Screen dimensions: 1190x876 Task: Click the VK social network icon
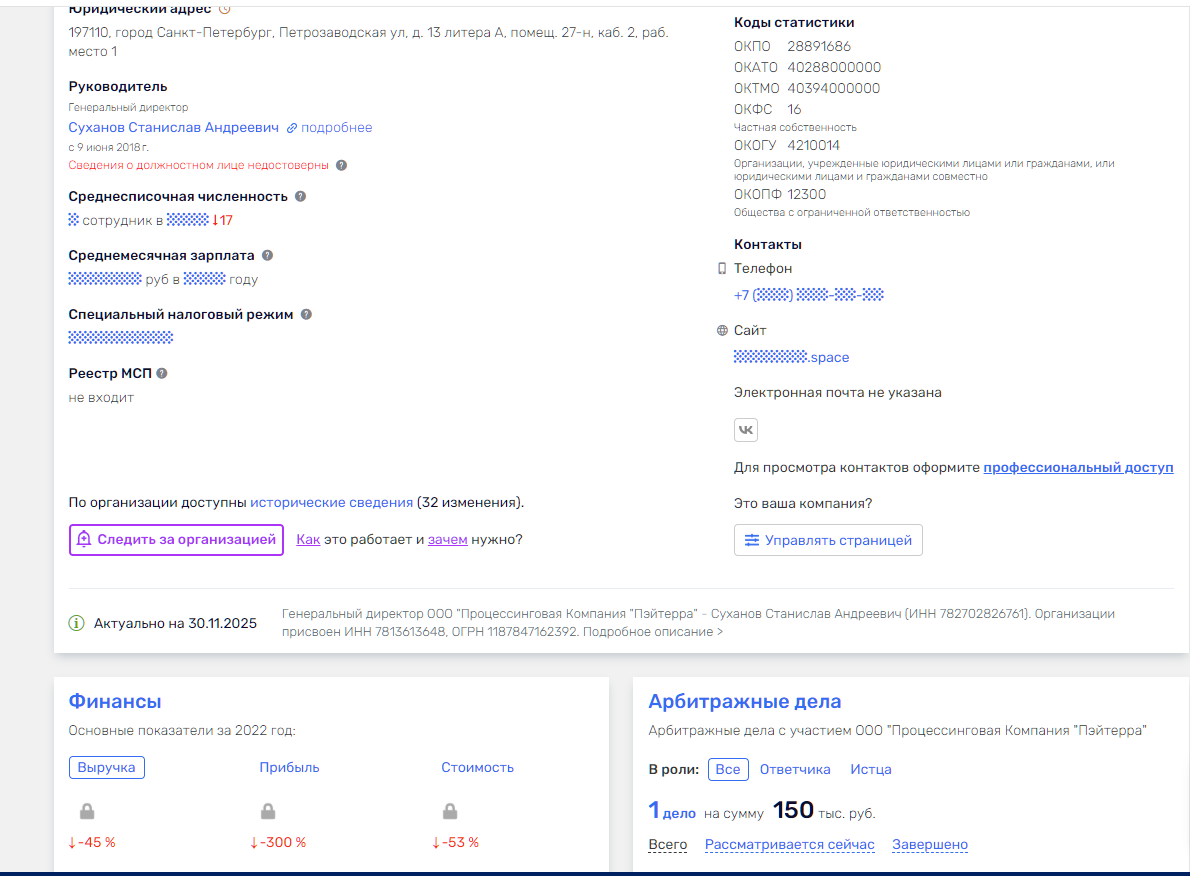(746, 430)
